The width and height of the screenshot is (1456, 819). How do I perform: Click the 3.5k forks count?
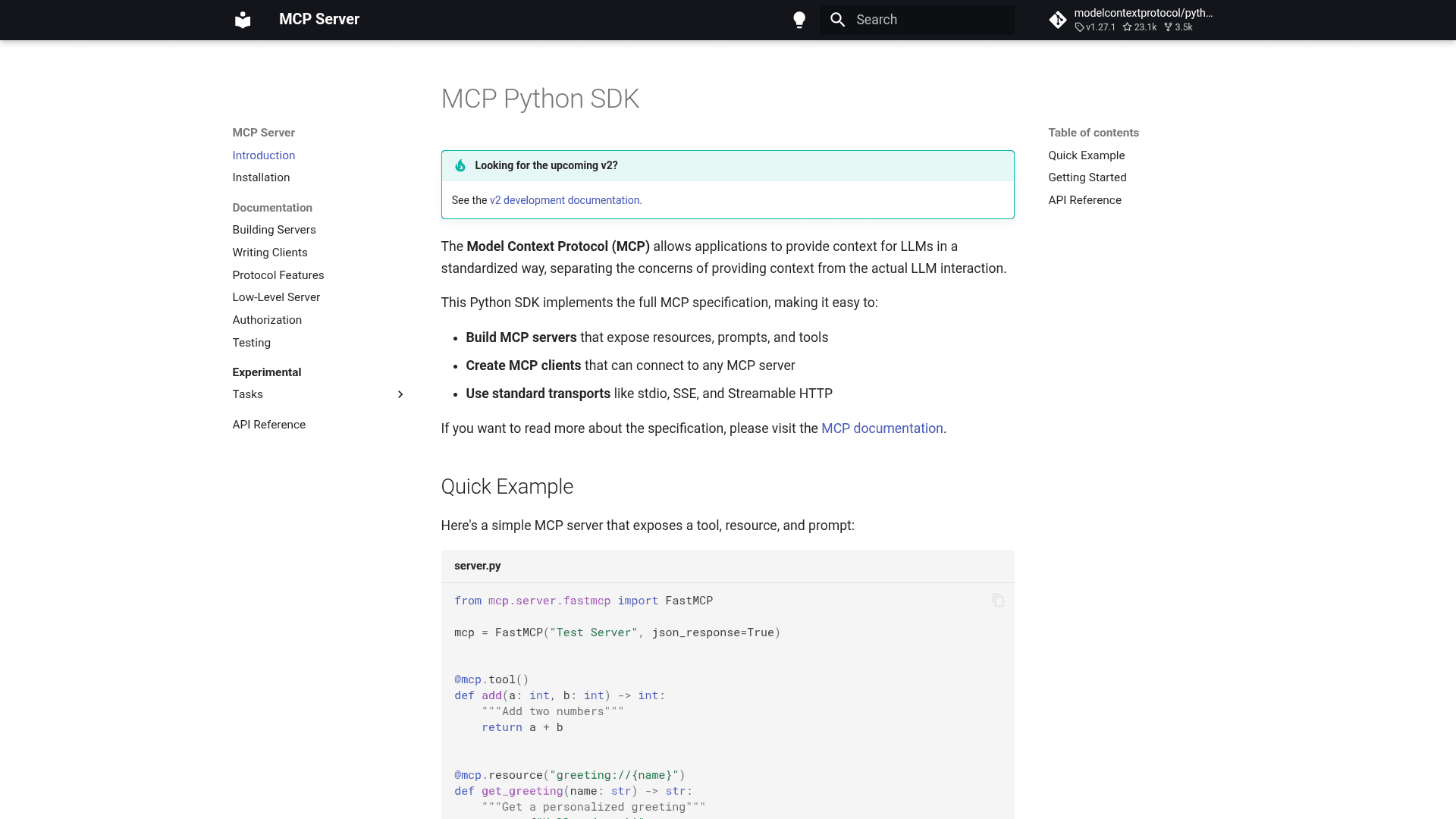[1178, 27]
